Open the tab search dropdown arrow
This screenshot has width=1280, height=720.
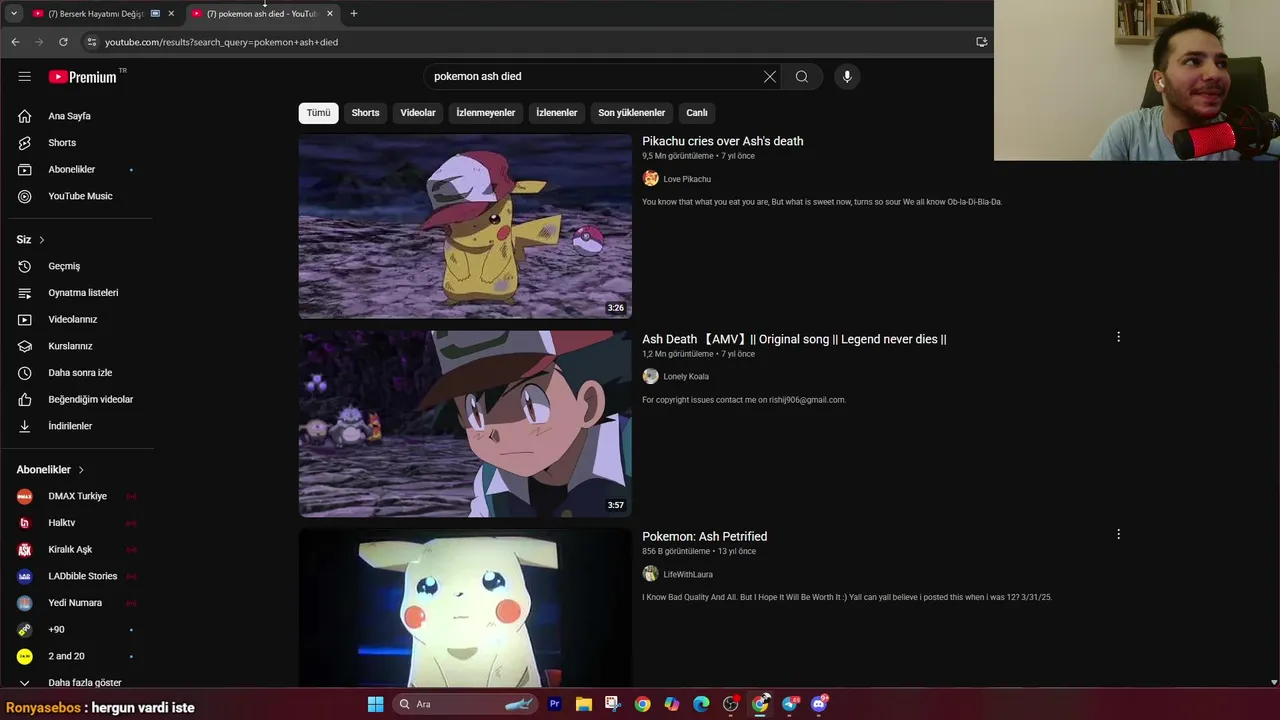click(x=14, y=13)
